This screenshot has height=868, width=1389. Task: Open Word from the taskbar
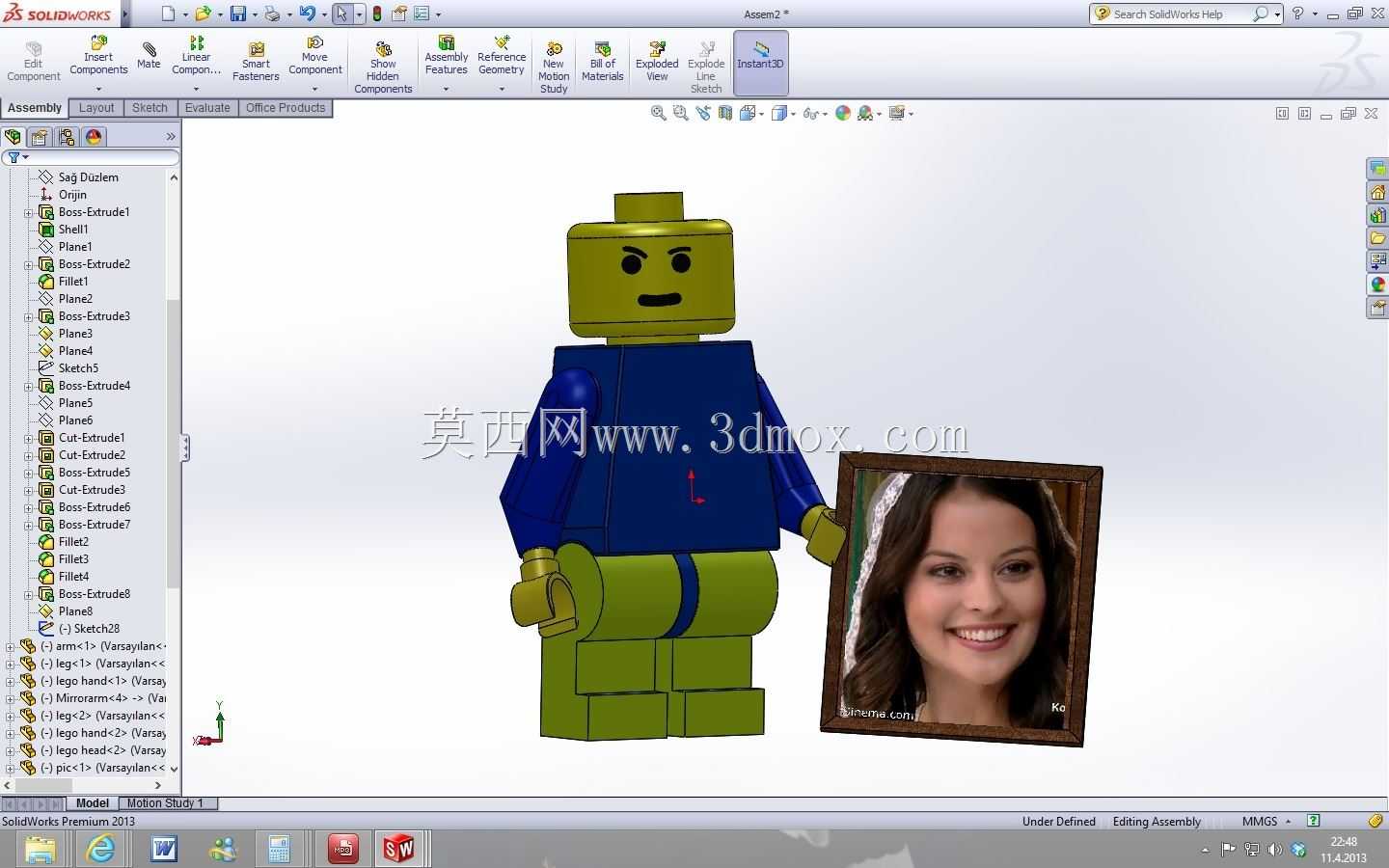164,849
